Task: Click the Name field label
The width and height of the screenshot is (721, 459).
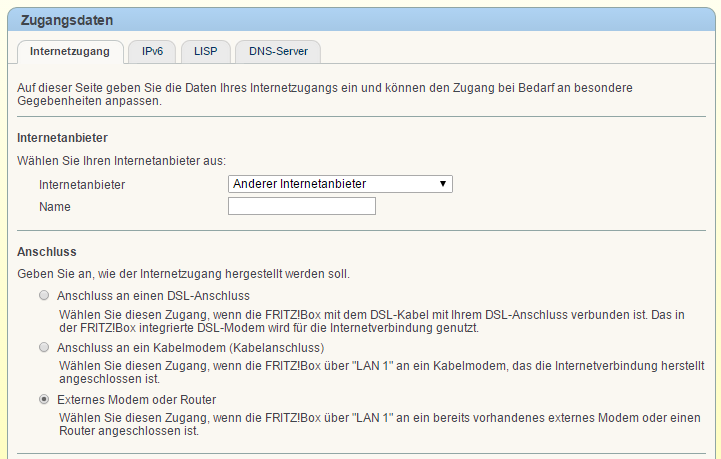Action: [x=55, y=207]
